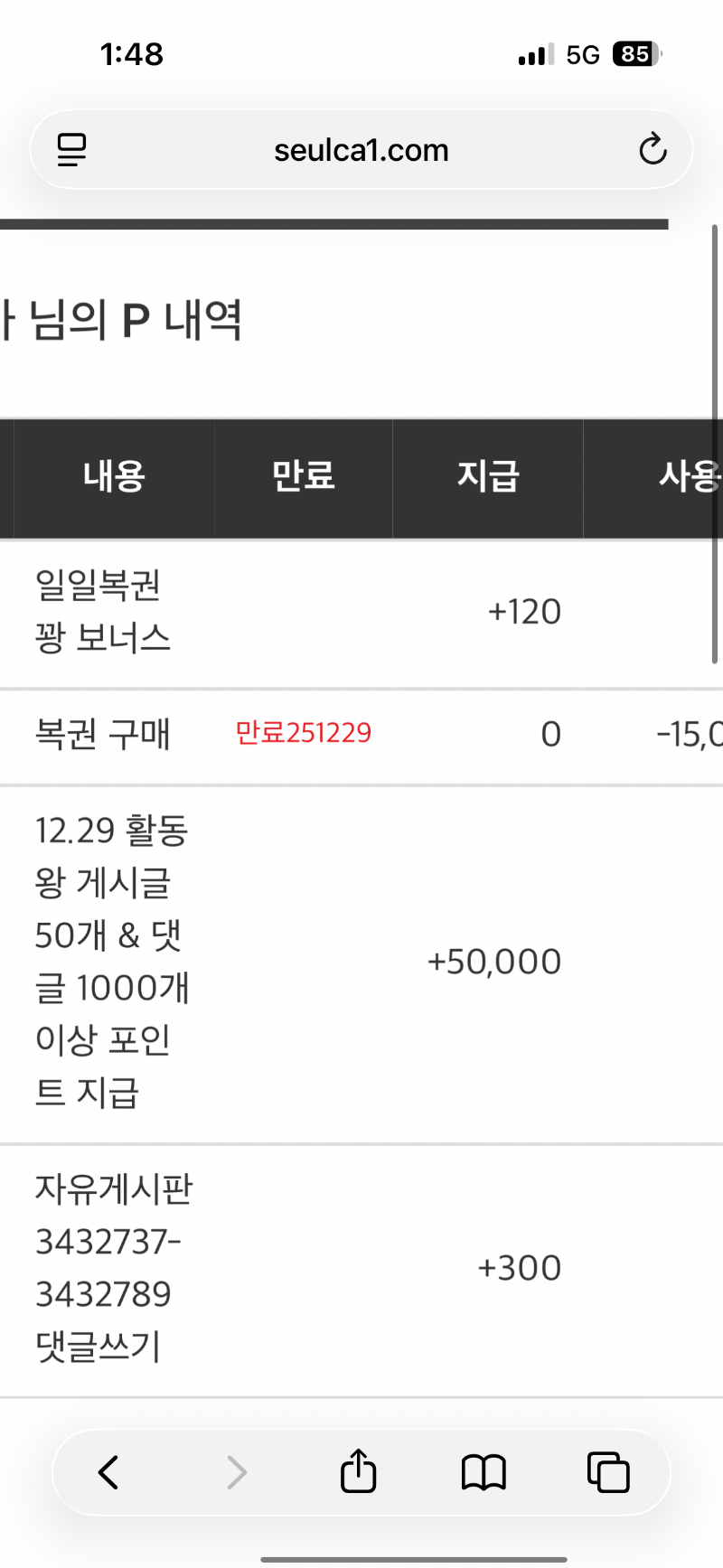723x1568 pixels.
Task: Open 자유게시판 3432737-3432789 댓글쓰기 entry
Action: point(113,1267)
